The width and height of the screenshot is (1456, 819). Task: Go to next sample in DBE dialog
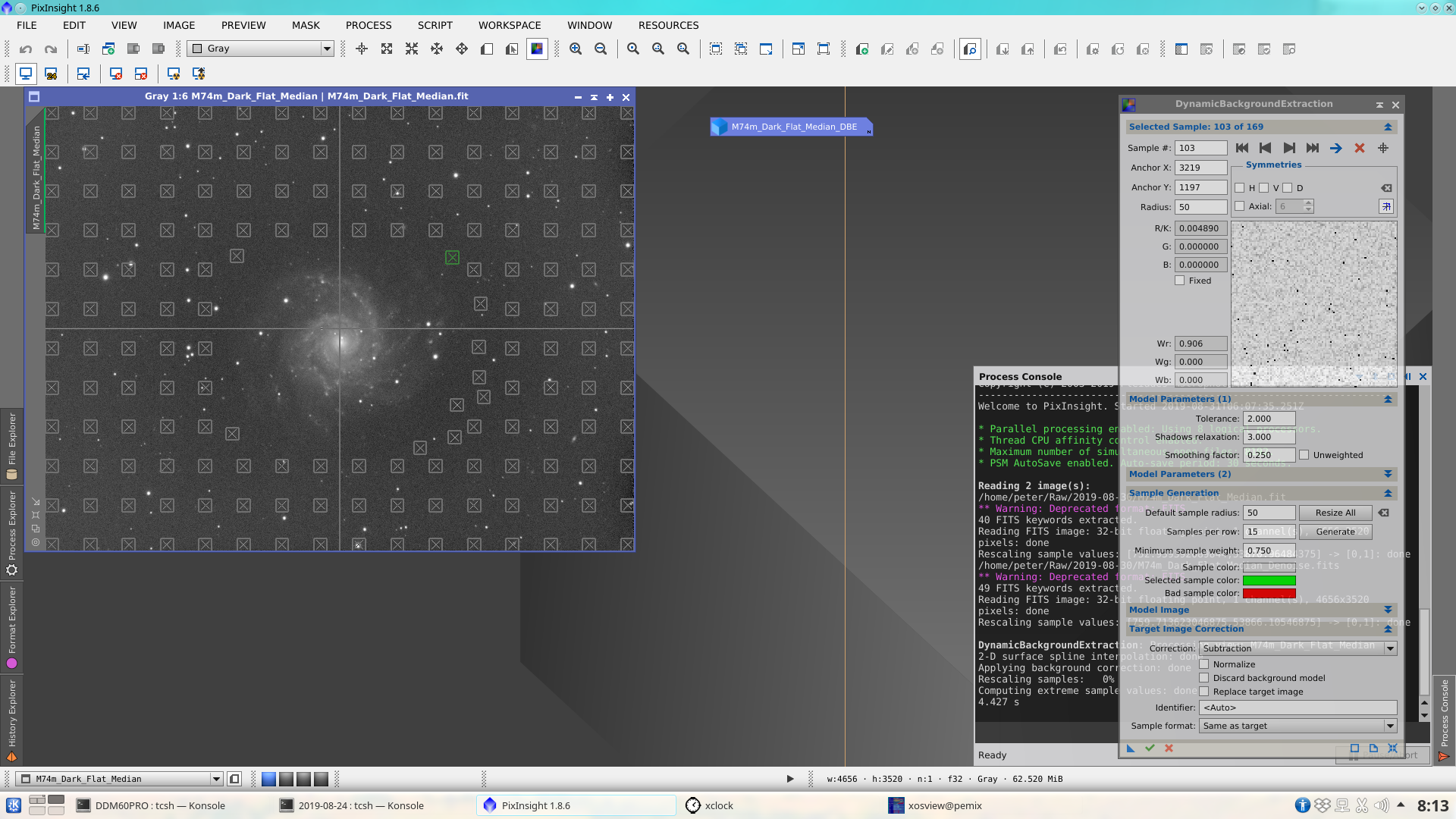click(x=1289, y=148)
